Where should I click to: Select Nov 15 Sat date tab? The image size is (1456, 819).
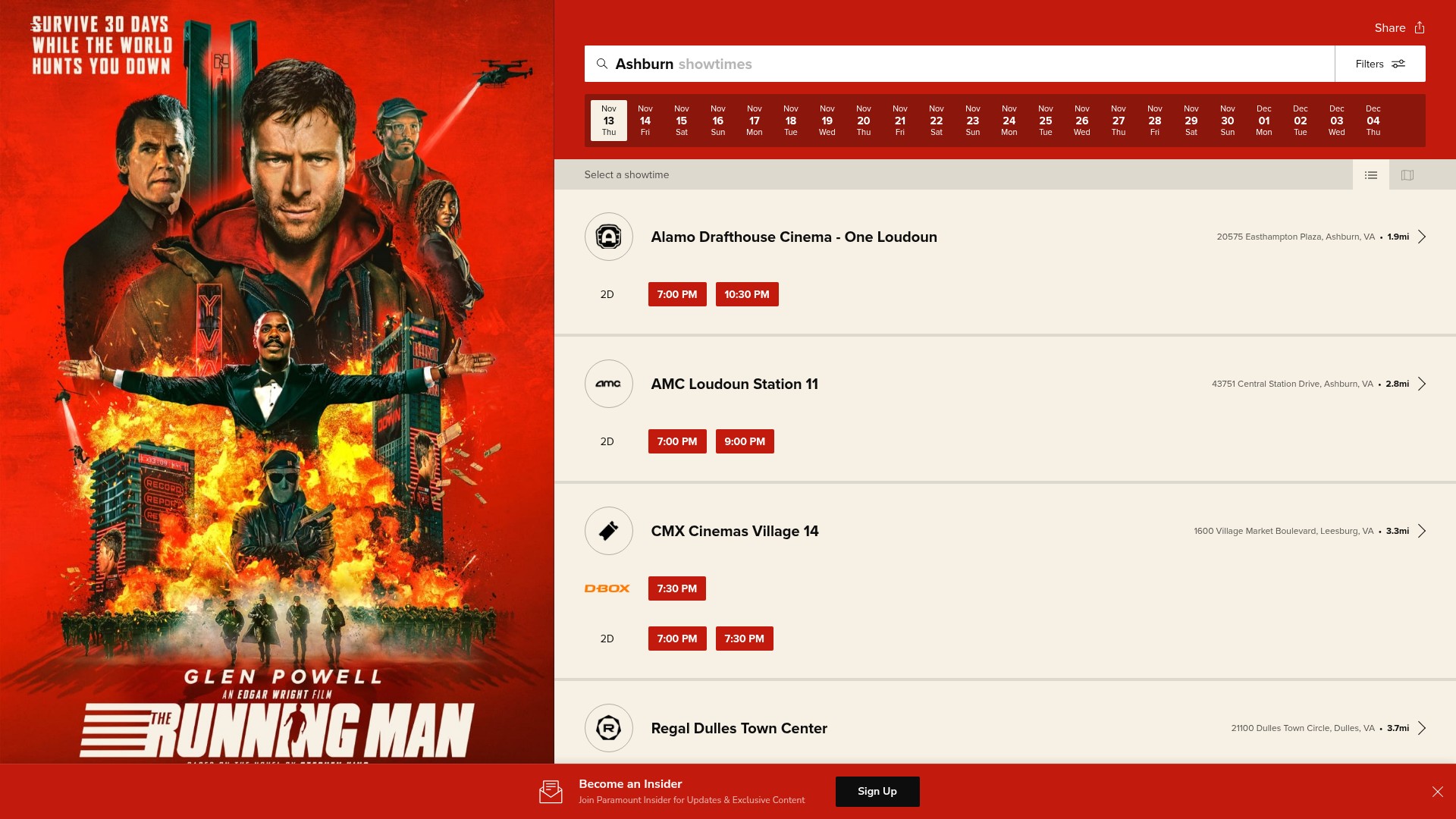coord(682,121)
